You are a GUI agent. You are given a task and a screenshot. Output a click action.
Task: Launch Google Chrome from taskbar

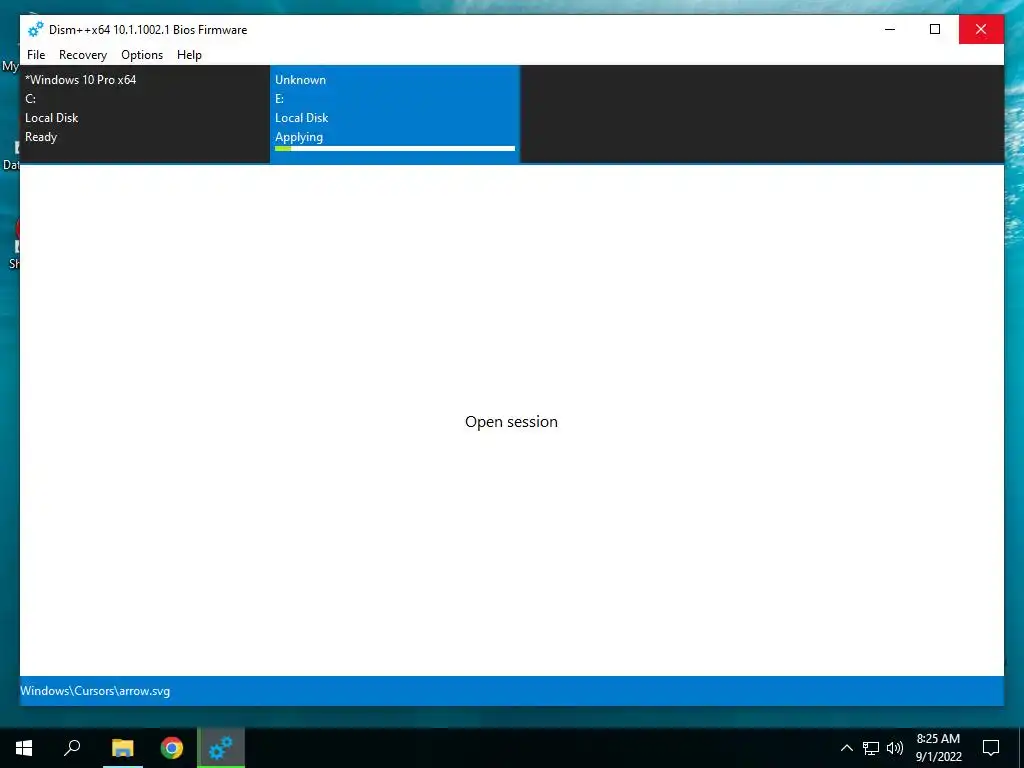(x=172, y=748)
